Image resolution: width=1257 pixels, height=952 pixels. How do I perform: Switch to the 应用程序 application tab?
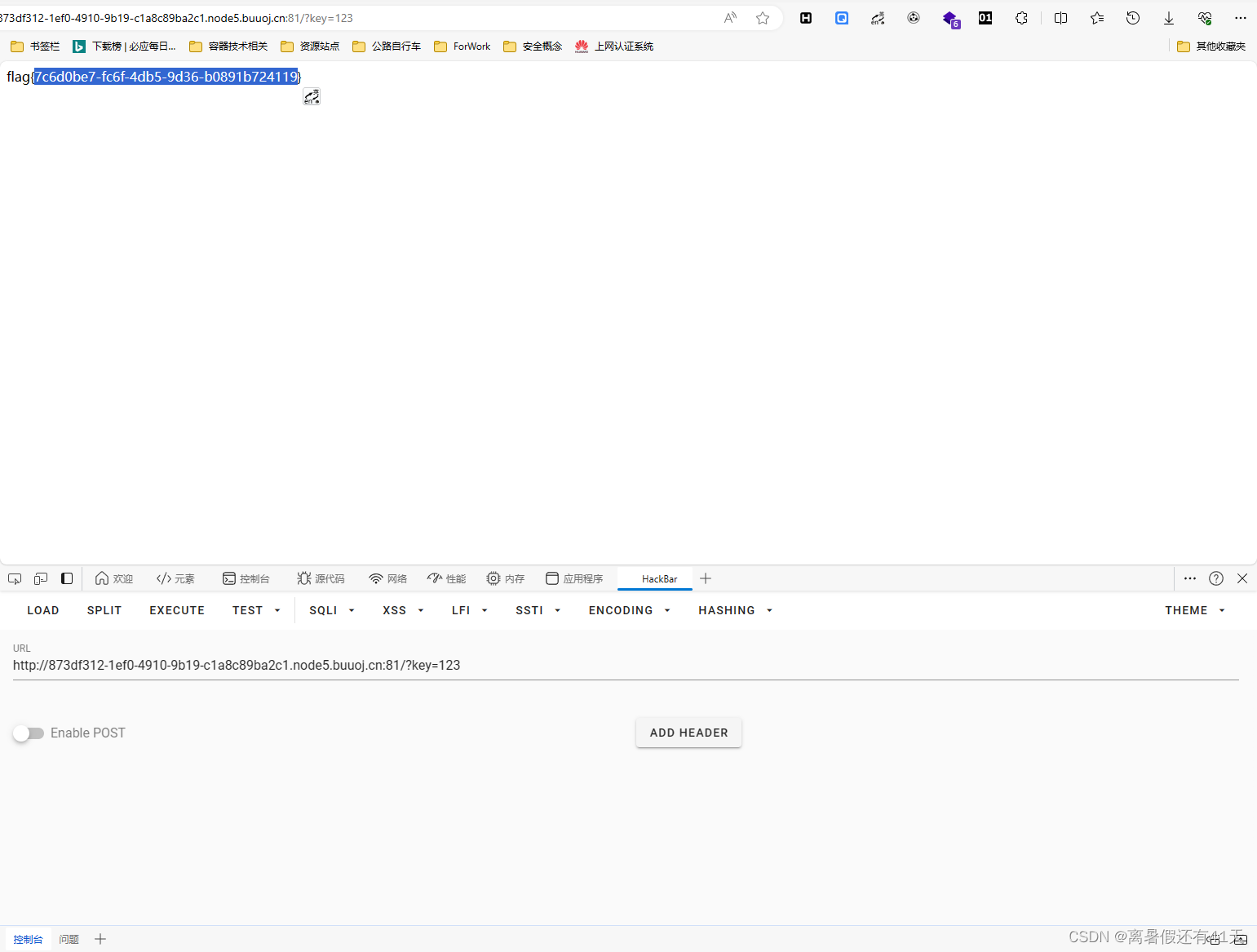click(x=574, y=578)
